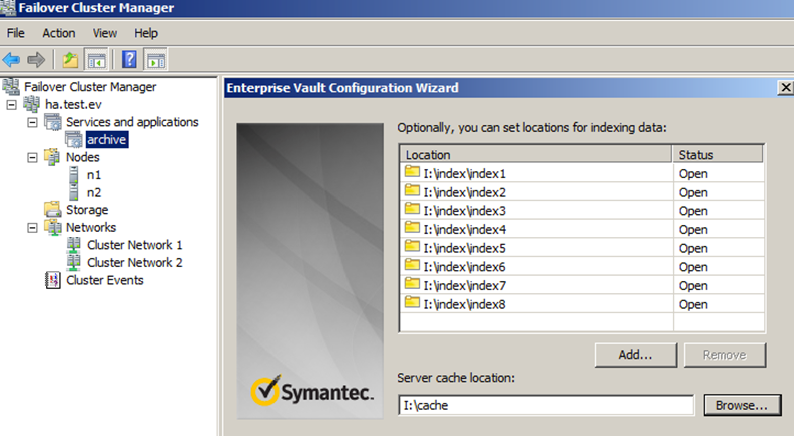Toggle the Show/Hide Console Tree icon
The height and width of the screenshot is (436, 794).
[x=96, y=60]
